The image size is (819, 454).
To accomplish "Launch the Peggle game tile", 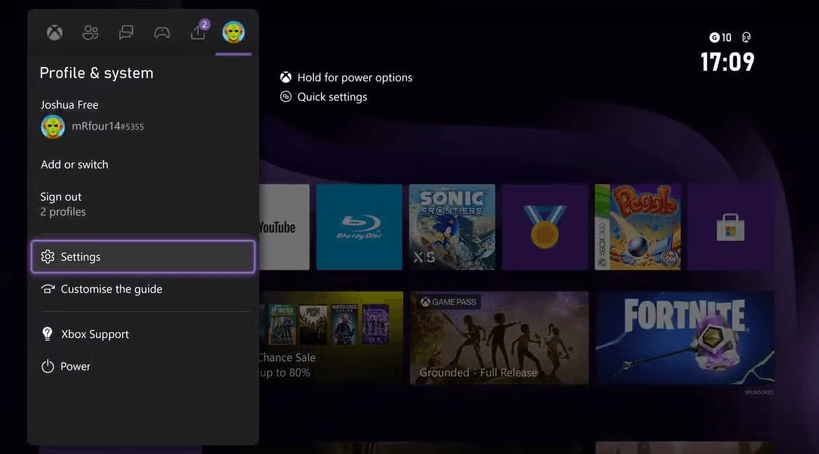I will click(x=637, y=227).
